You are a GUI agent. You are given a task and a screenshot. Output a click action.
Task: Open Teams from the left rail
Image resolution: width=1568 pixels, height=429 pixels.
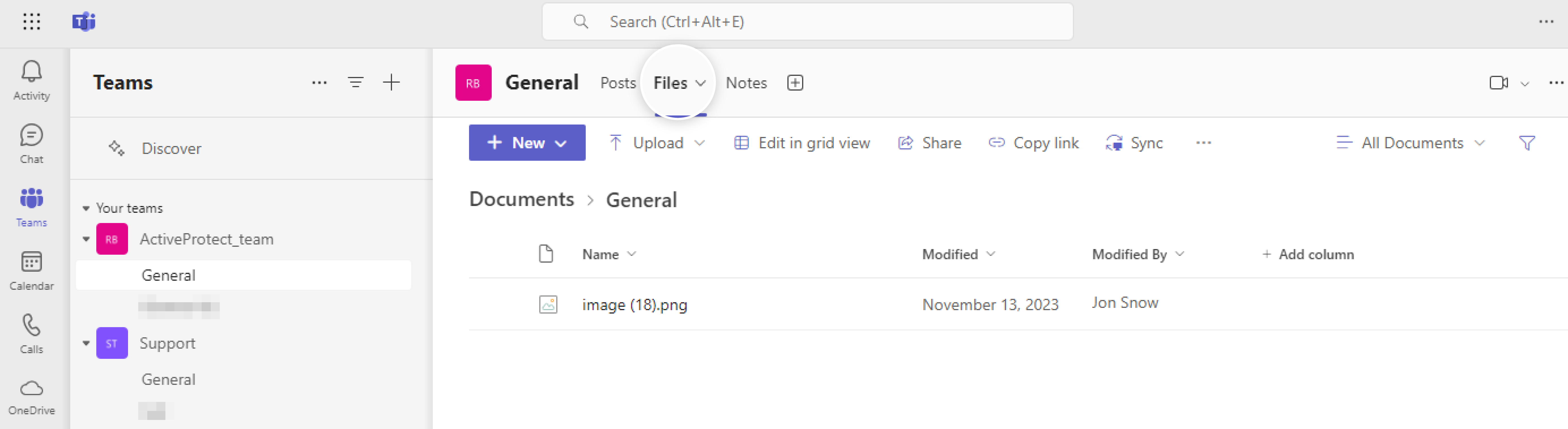(x=32, y=207)
